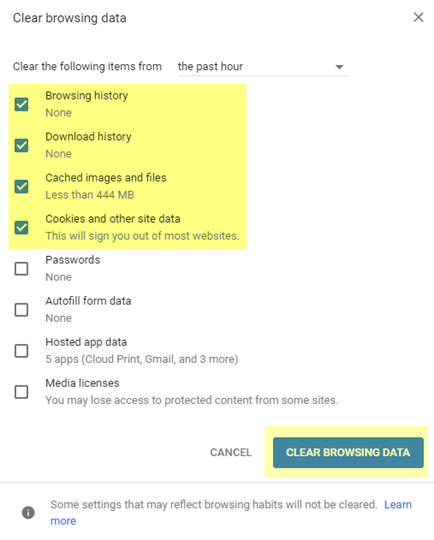The height and width of the screenshot is (540, 434).
Task: Uncheck the Browsing history checkbox
Action: [21, 104]
